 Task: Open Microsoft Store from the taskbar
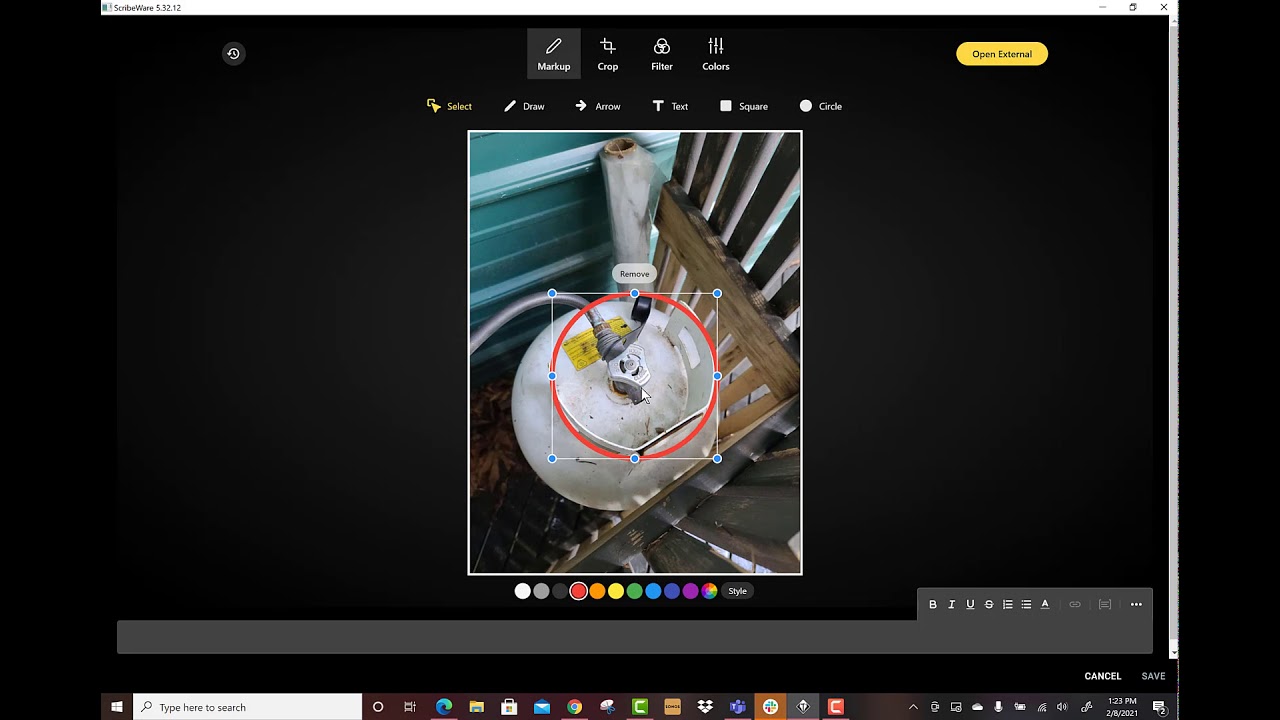click(509, 707)
